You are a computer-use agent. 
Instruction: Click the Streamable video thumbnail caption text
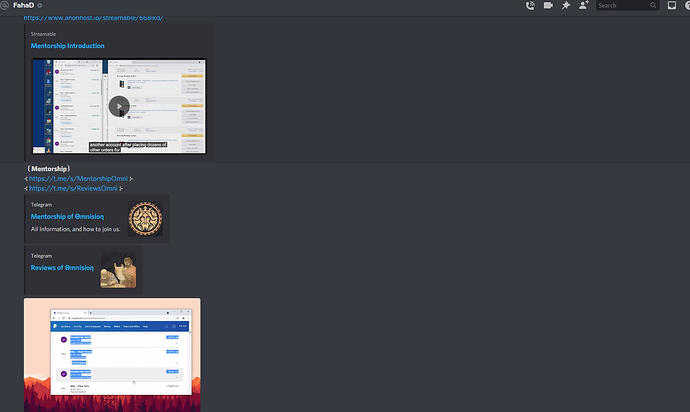tap(128, 147)
